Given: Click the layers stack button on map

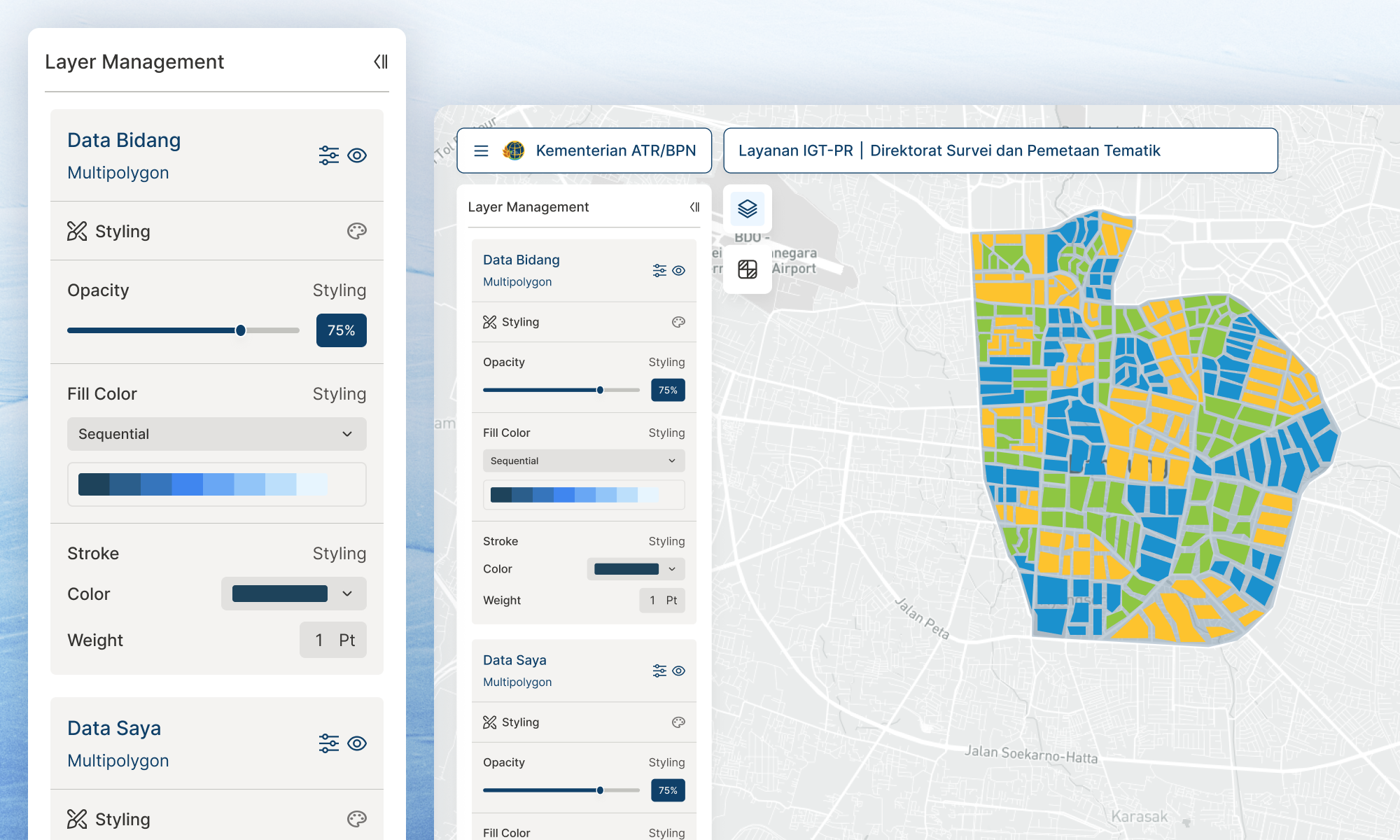Looking at the screenshot, I should click(x=747, y=209).
